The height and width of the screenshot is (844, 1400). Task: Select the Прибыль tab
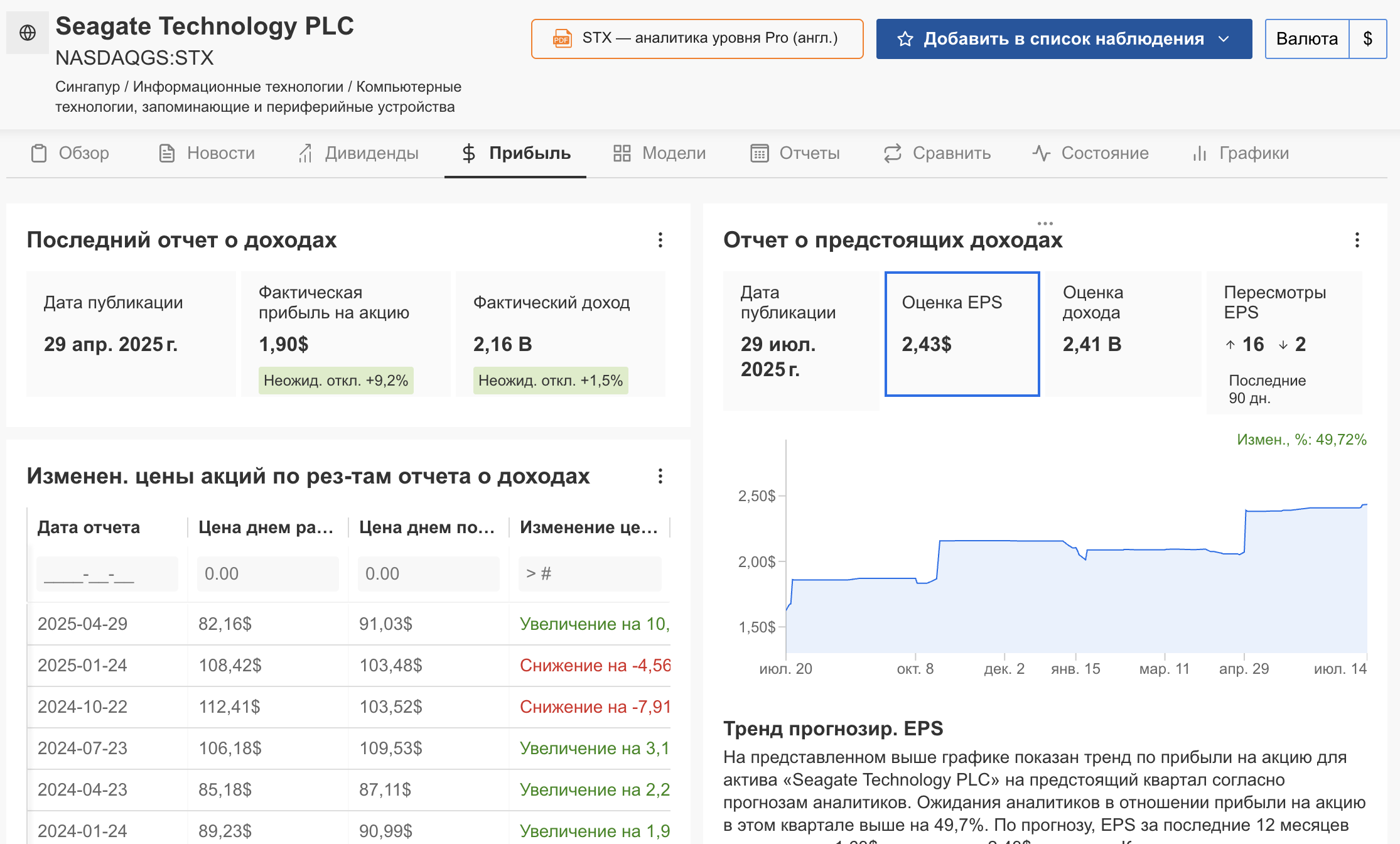(515, 153)
